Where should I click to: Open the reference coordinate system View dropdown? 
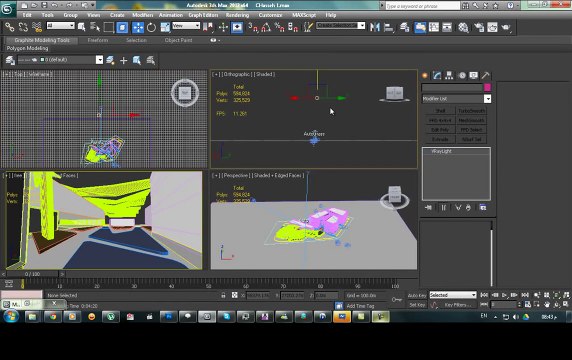tap(186, 26)
